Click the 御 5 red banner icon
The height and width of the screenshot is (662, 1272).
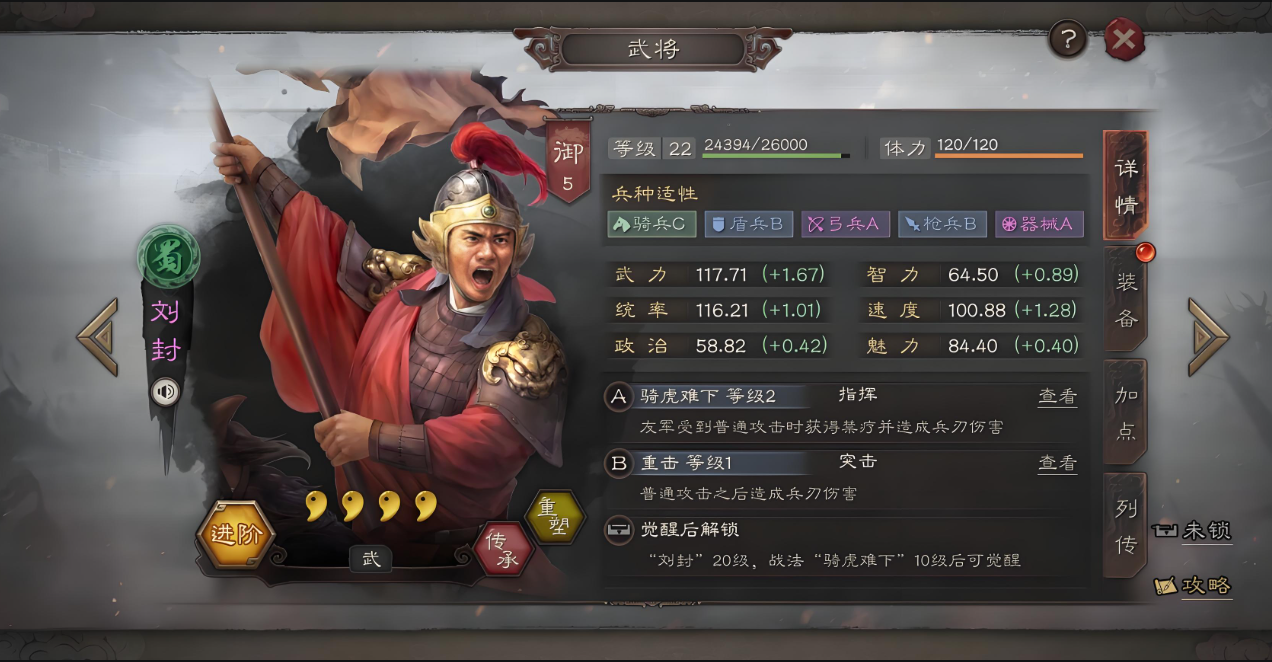point(568,163)
